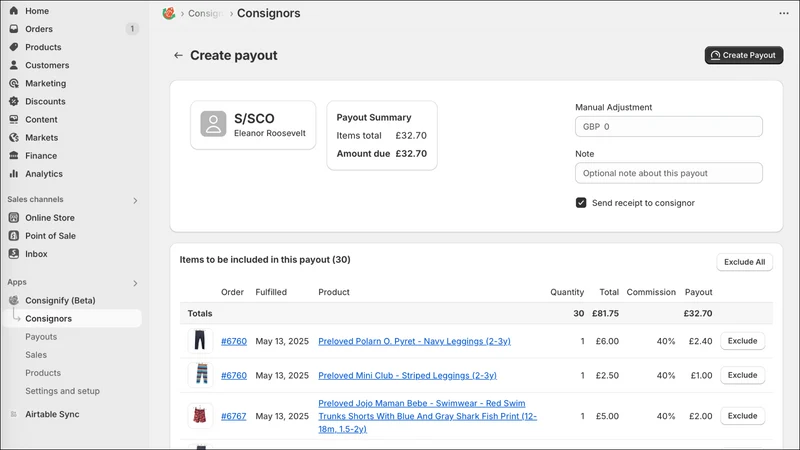Screen dimensions: 800x450
Task: Click the Finance bank icon
Action: pyautogui.click(x=14, y=156)
